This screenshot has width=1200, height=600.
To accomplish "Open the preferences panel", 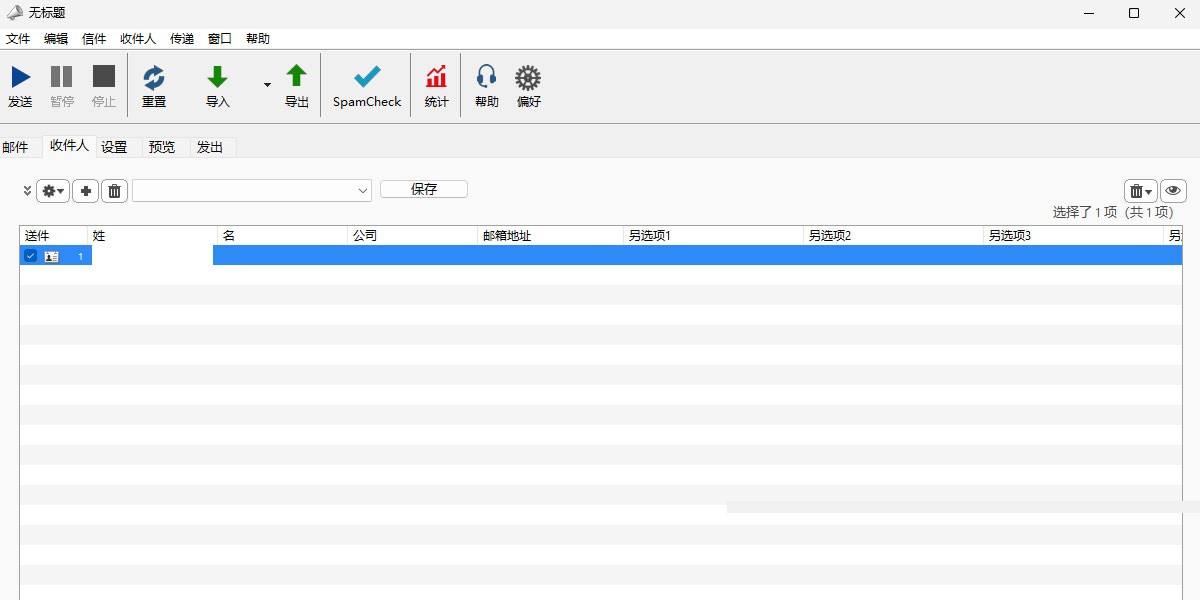I will [x=528, y=85].
